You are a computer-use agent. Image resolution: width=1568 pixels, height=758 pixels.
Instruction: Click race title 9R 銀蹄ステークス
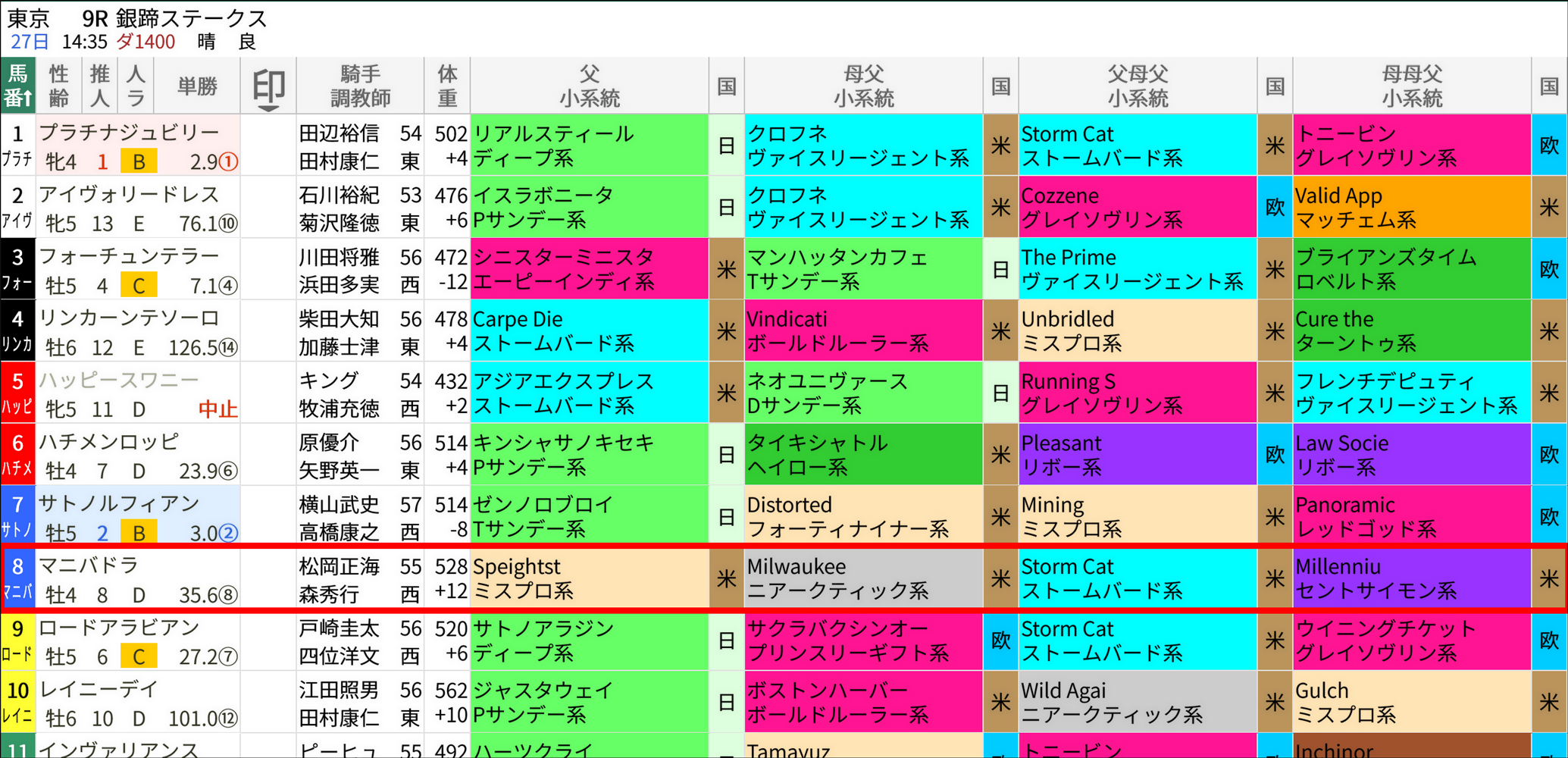point(175,17)
